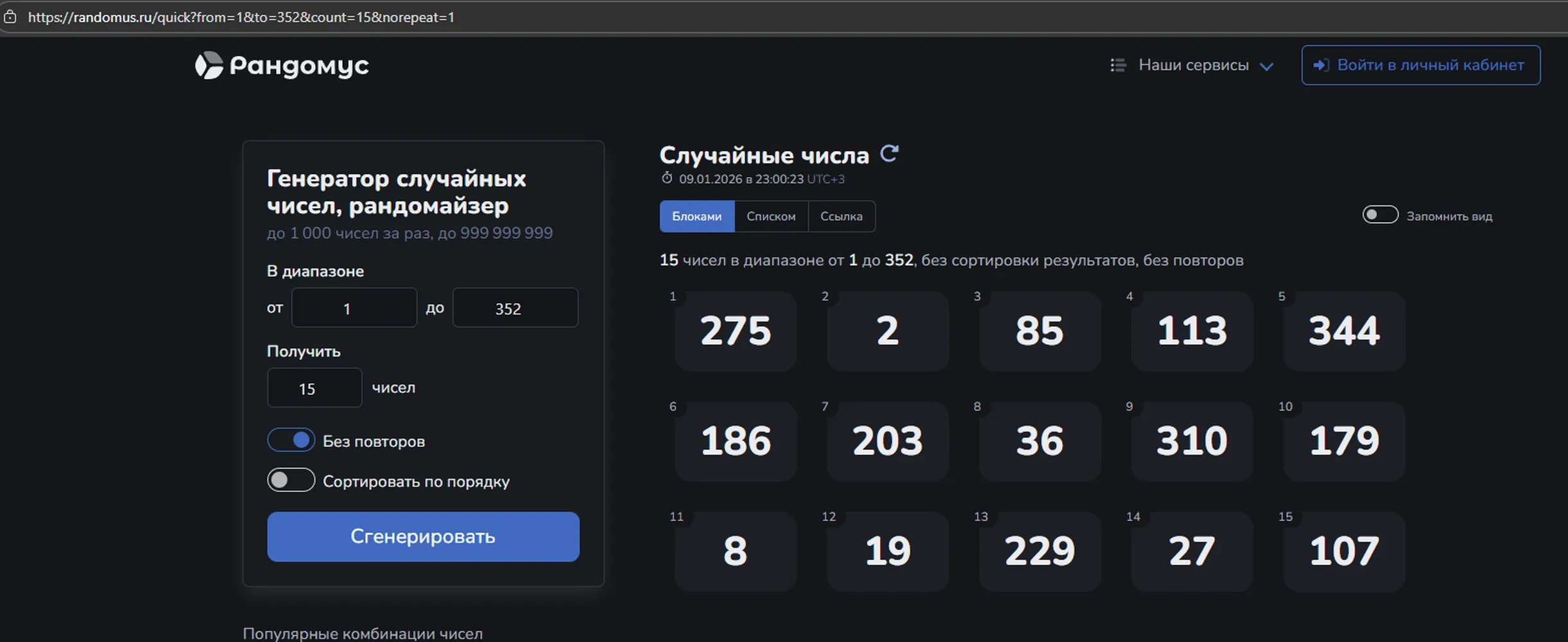Switch to the Списком tab
1568x642 pixels.
coord(771,216)
